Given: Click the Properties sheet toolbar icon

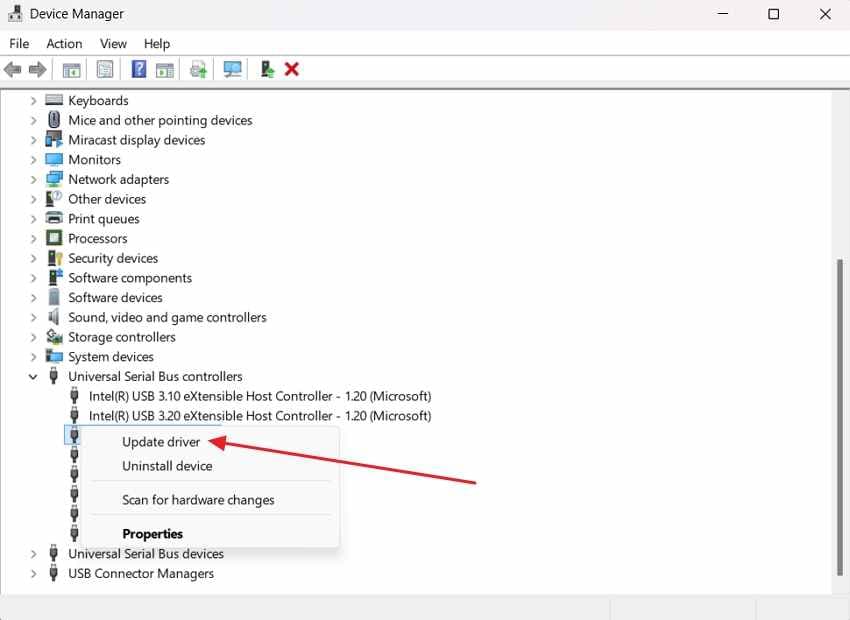Looking at the screenshot, I should pyautogui.click(x=105, y=69).
